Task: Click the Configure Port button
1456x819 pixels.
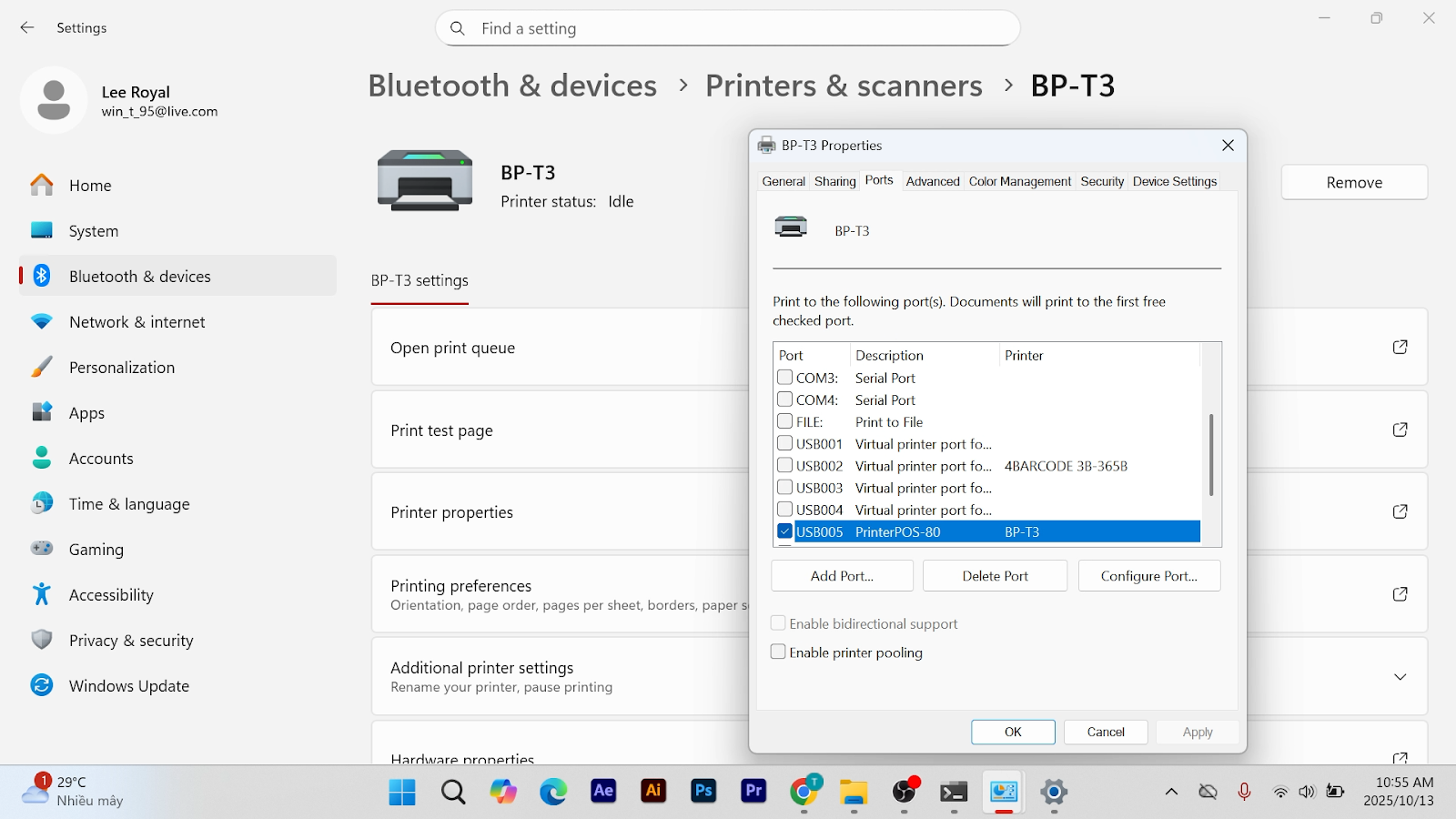Action: (x=1148, y=576)
